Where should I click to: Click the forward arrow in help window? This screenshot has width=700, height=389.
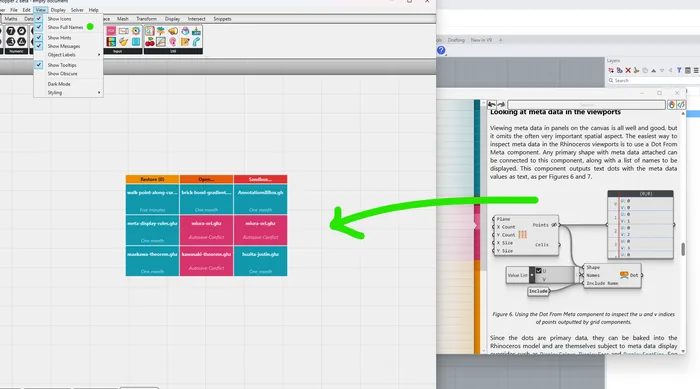tap(501, 105)
